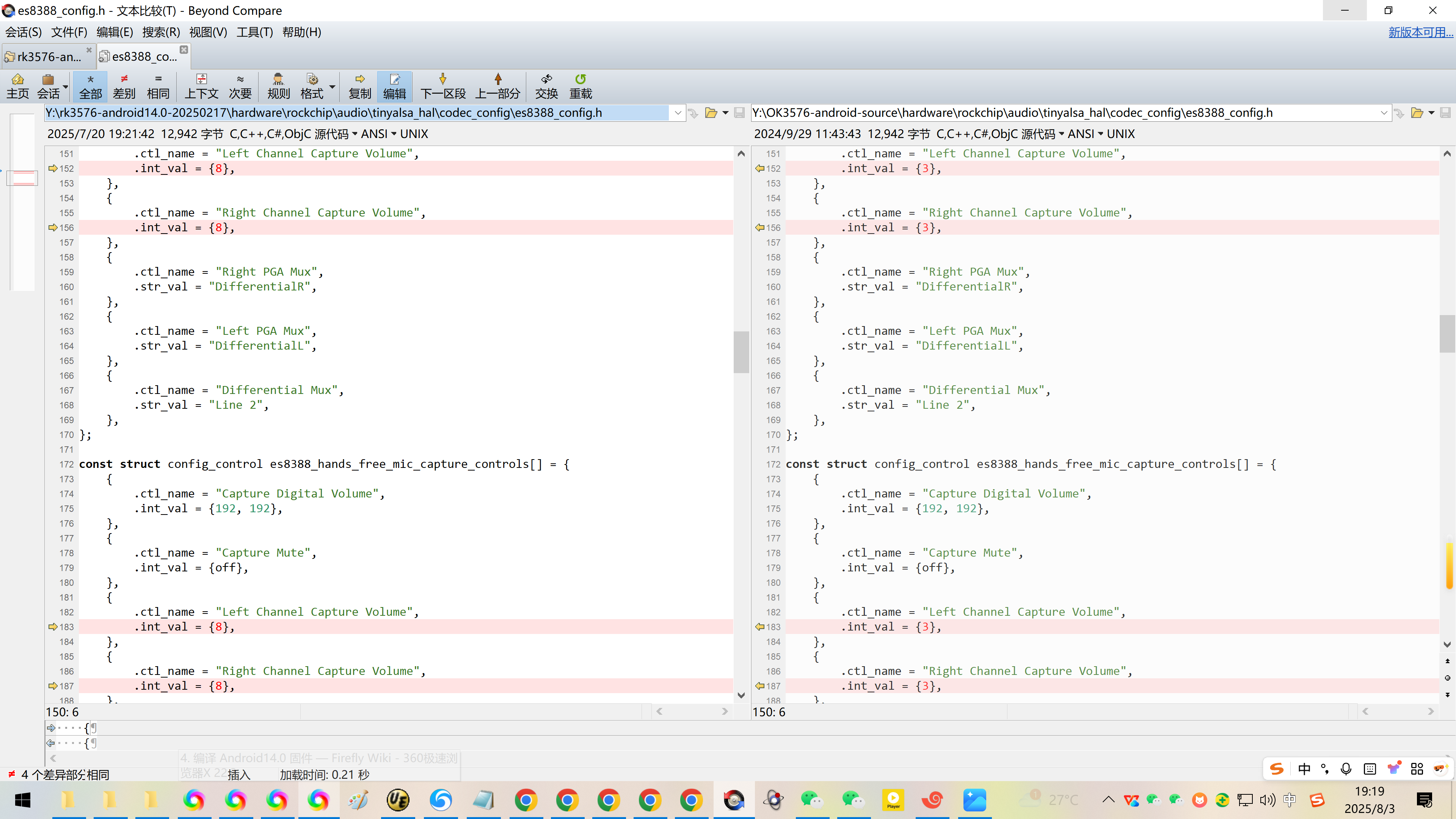The image size is (1456, 819).
Task: Click the 重载 reload icon
Action: pos(581,86)
